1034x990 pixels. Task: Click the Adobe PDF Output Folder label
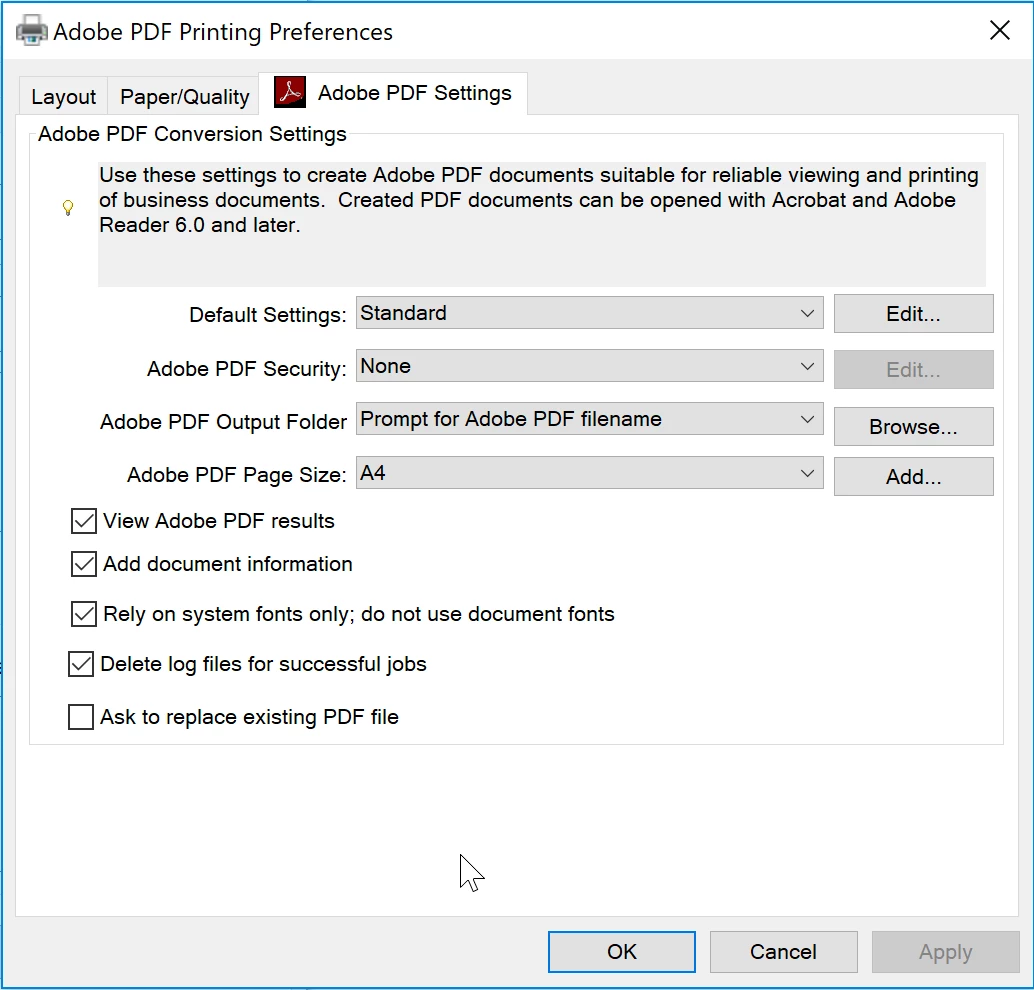coord(224,422)
